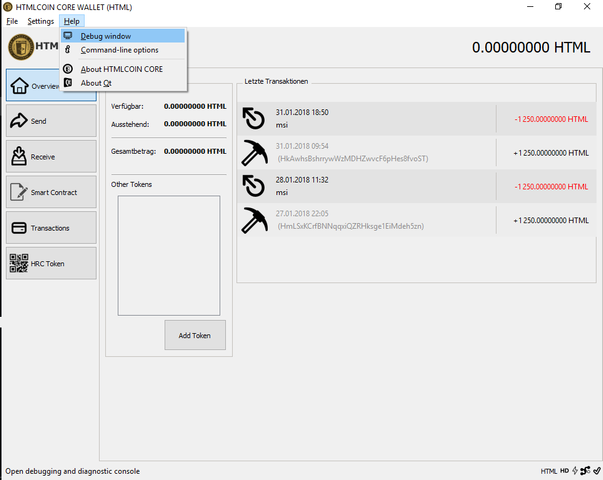Screen dimensions: 603x480
Task: Click the +1 250 amount on 27.01.2018 22:05
Action: 551,221
